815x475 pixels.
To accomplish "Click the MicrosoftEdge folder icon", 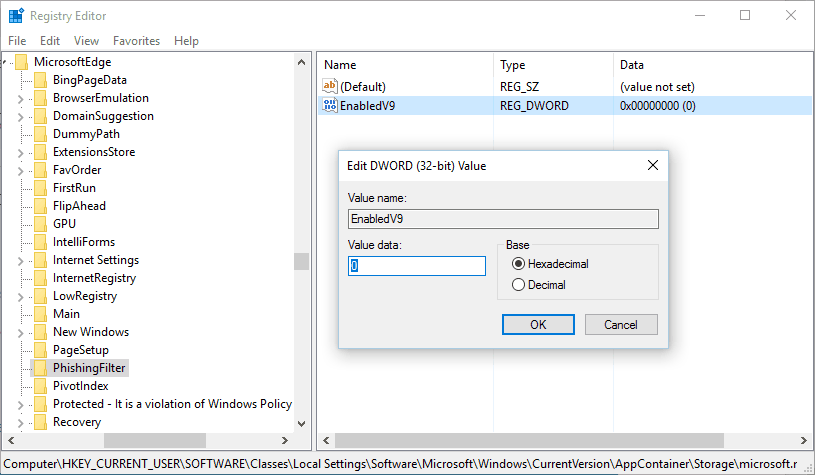I will [x=21, y=62].
